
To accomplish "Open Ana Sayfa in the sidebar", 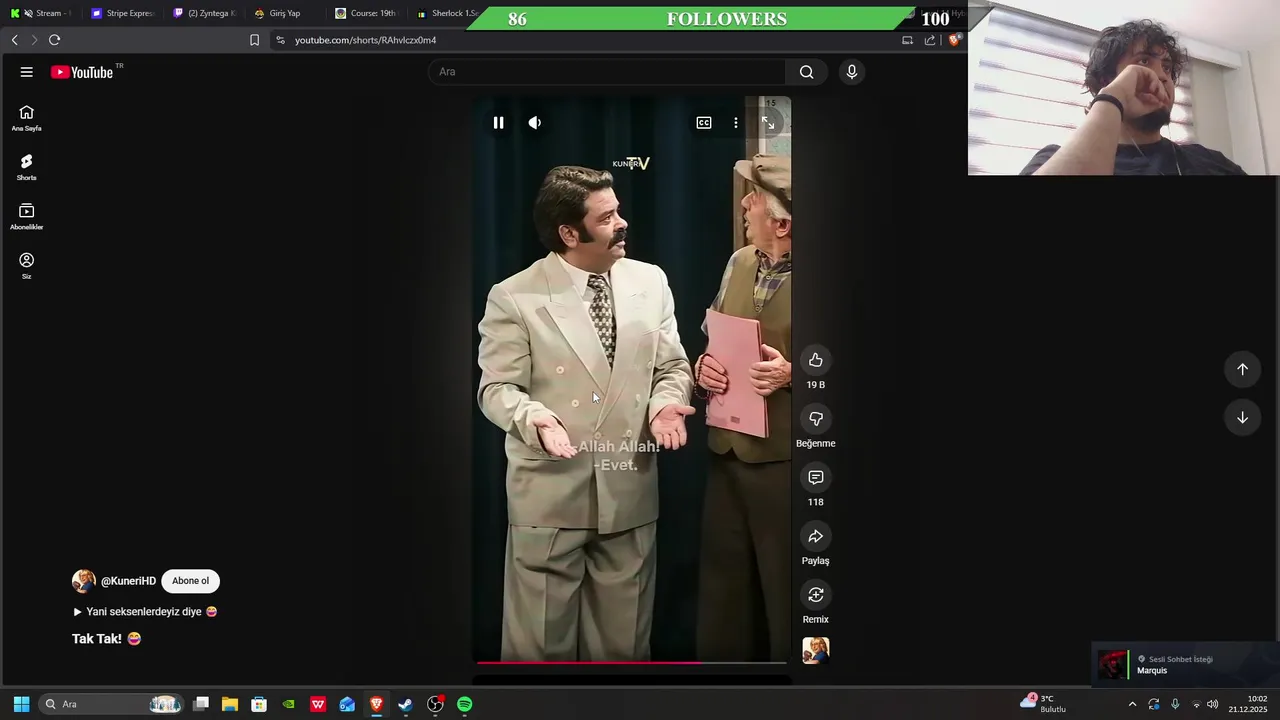I will (27, 118).
